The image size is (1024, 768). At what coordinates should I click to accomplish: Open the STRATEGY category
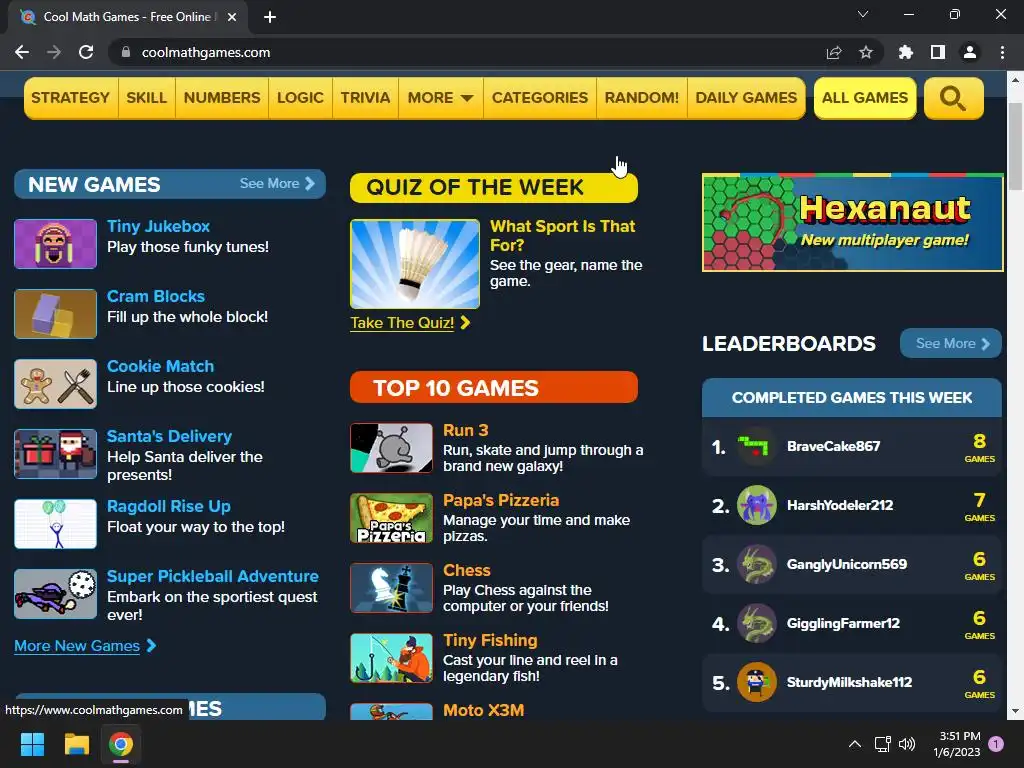tap(71, 98)
